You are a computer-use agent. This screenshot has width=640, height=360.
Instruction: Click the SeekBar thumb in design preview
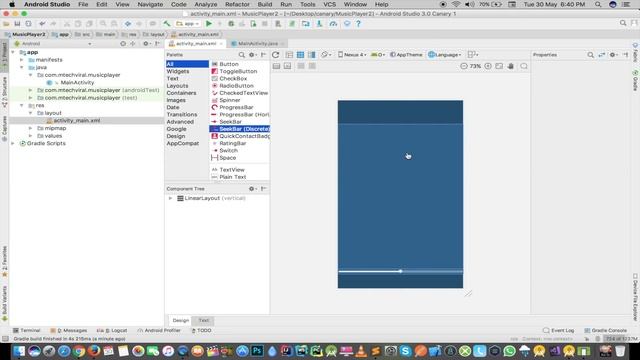click(401, 271)
